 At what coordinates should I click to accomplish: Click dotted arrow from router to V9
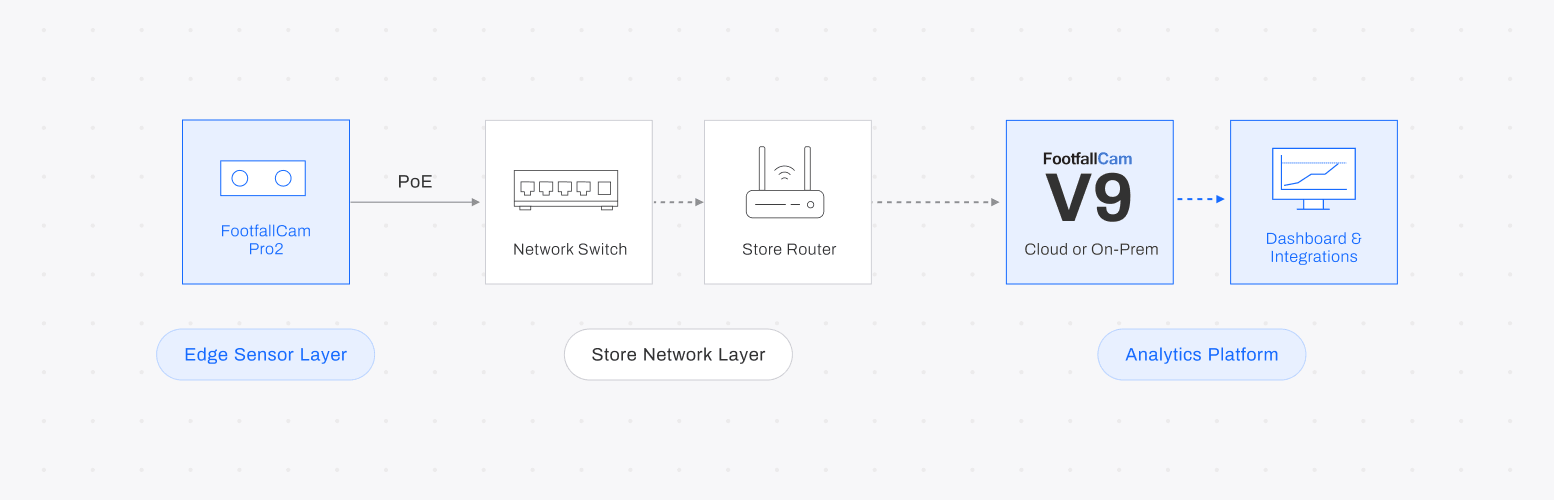pos(937,202)
